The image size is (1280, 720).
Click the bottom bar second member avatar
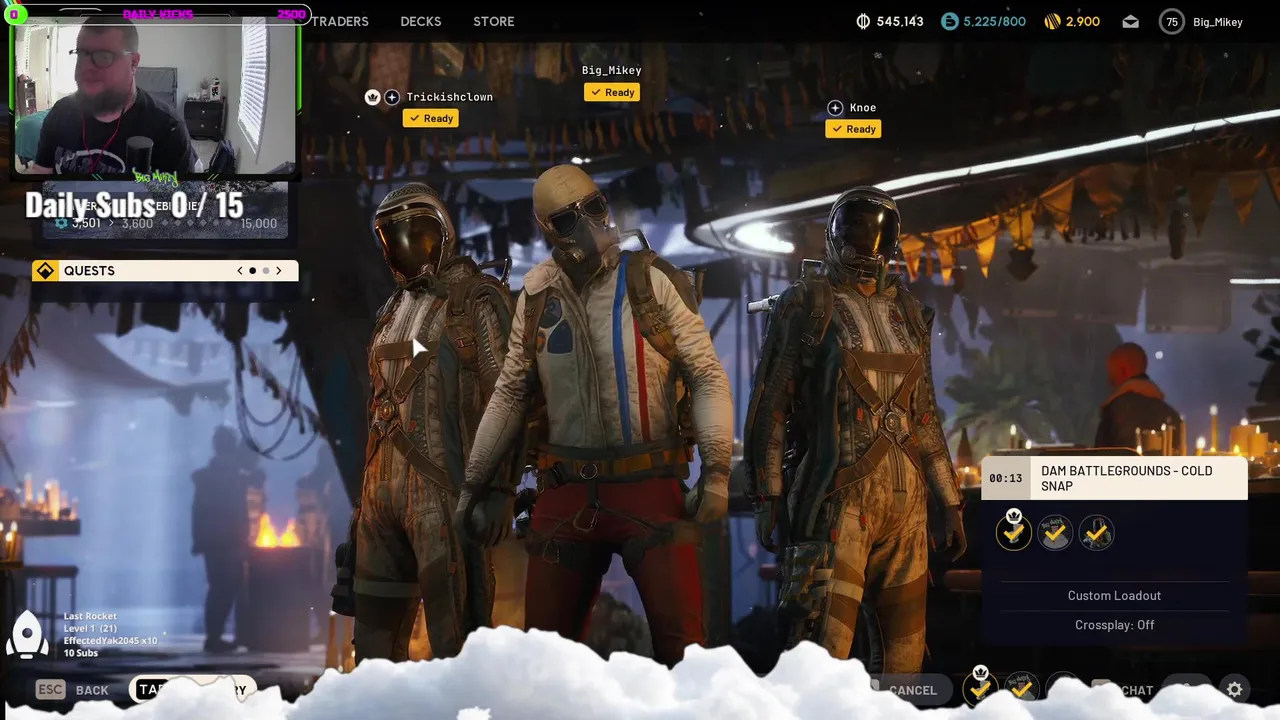pyautogui.click(x=1021, y=689)
